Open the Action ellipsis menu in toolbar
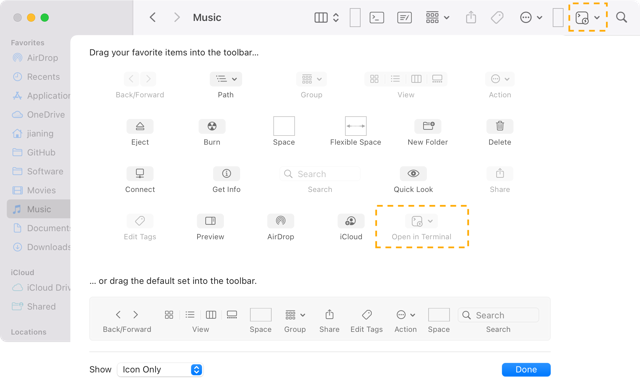 531,18
